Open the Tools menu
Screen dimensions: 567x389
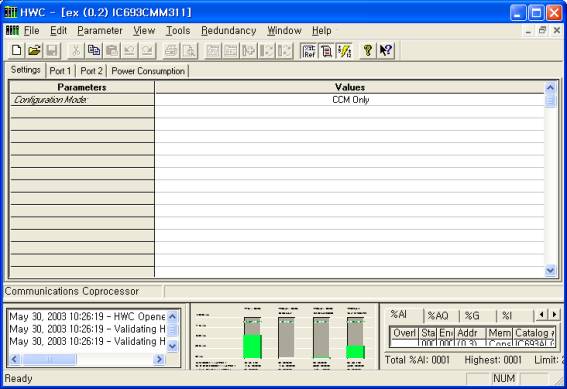(178, 31)
